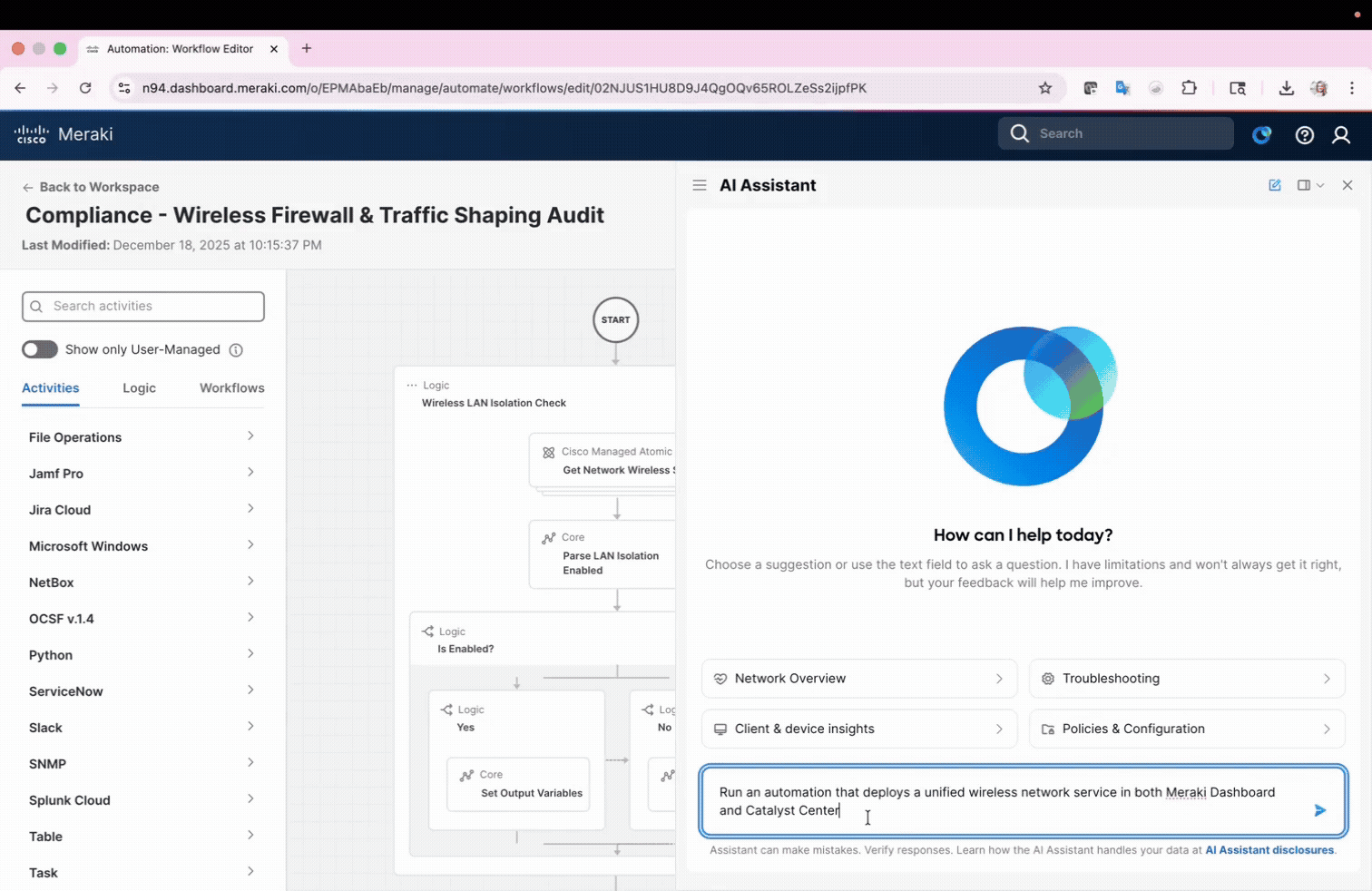Send the typed automation prompt

coord(1321,810)
